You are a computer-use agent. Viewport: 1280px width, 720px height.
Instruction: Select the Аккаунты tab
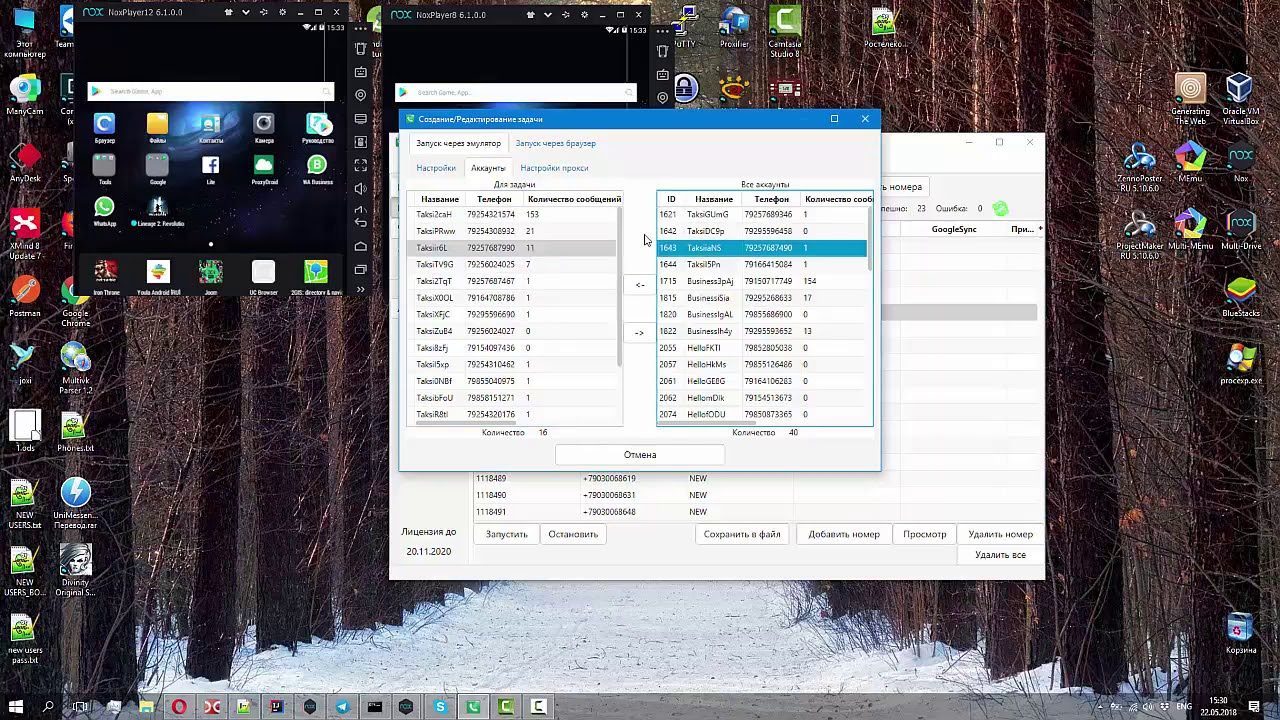[x=488, y=168]
